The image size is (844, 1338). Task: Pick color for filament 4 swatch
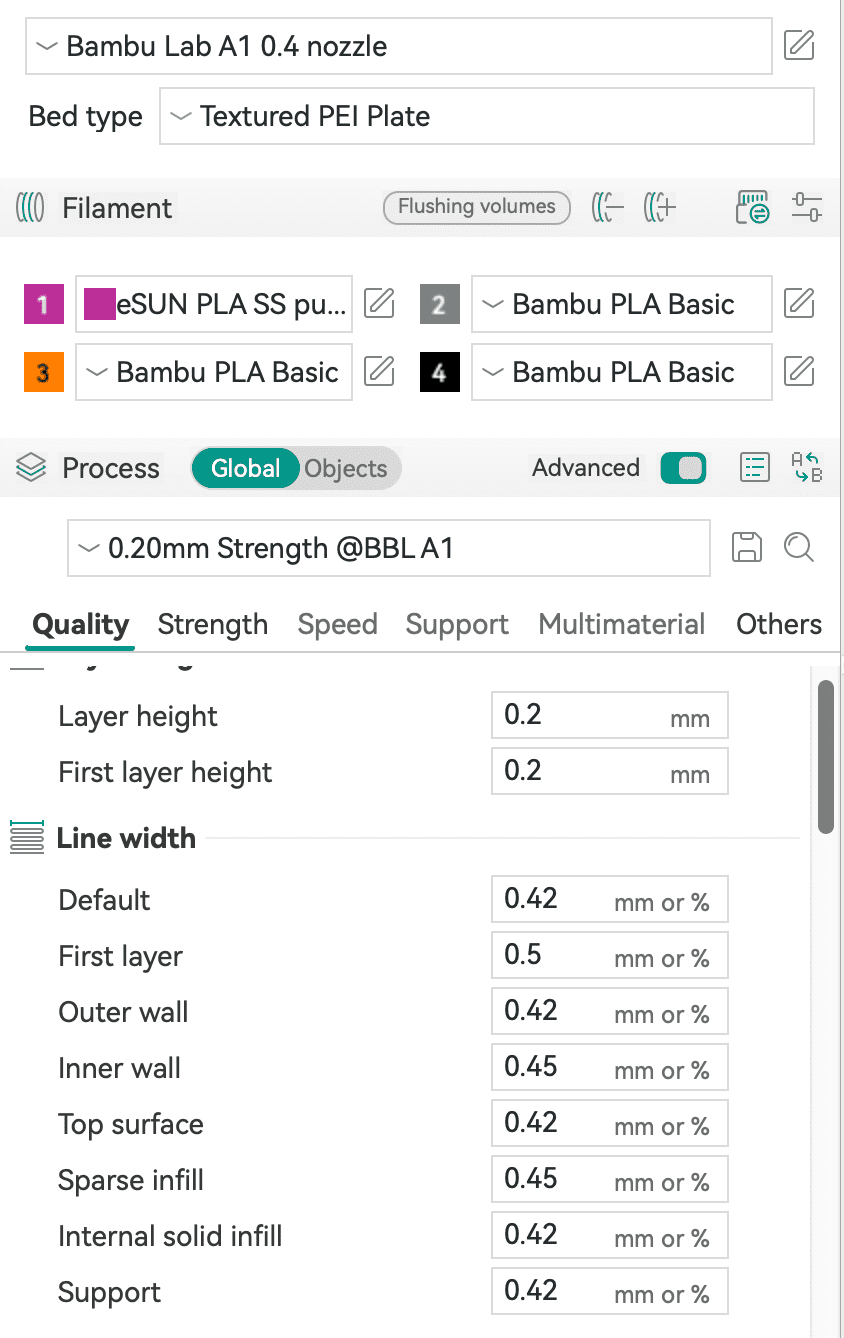[439, 372]
